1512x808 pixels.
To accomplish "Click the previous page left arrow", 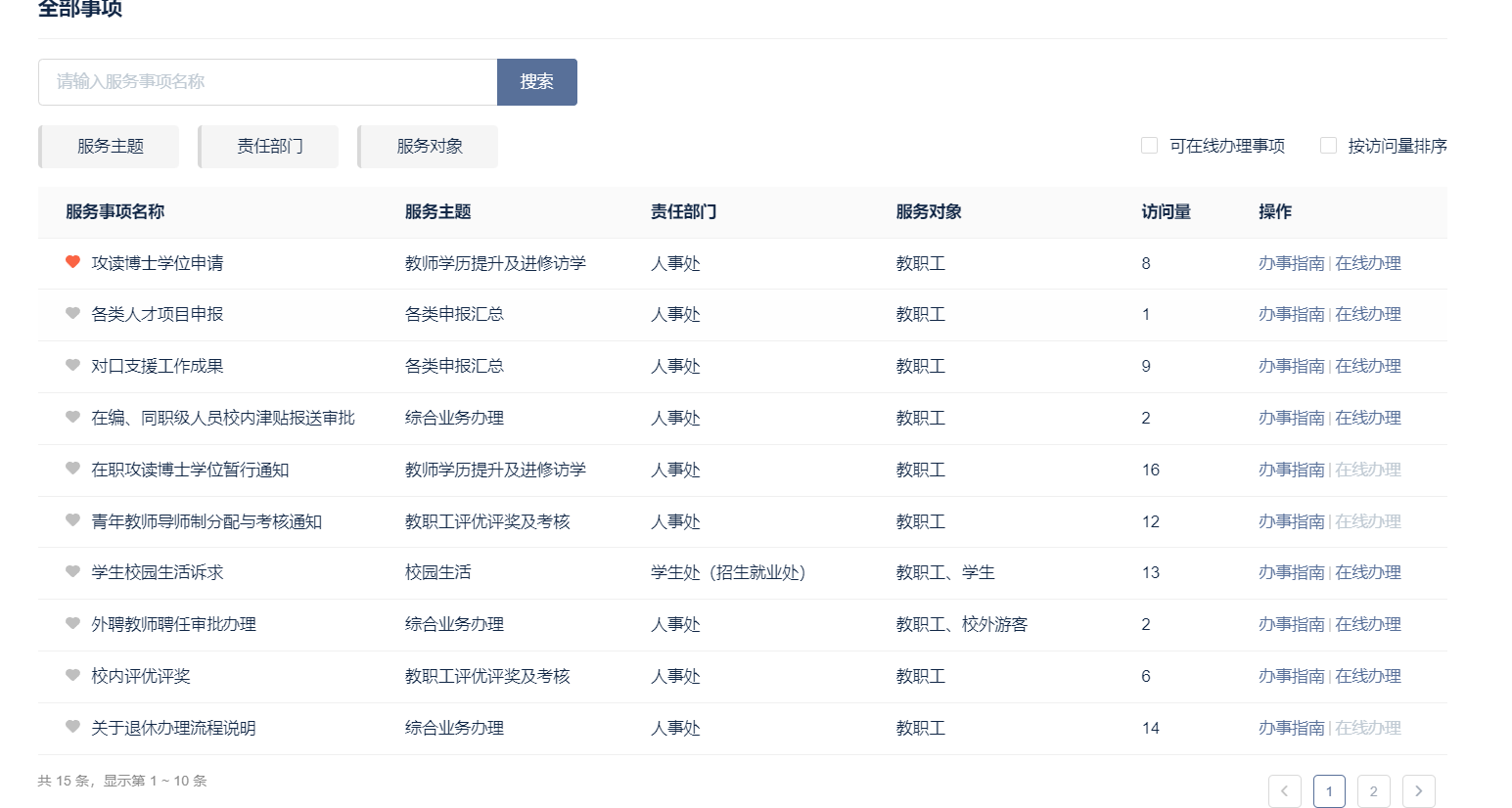I will click(1284, 791).
